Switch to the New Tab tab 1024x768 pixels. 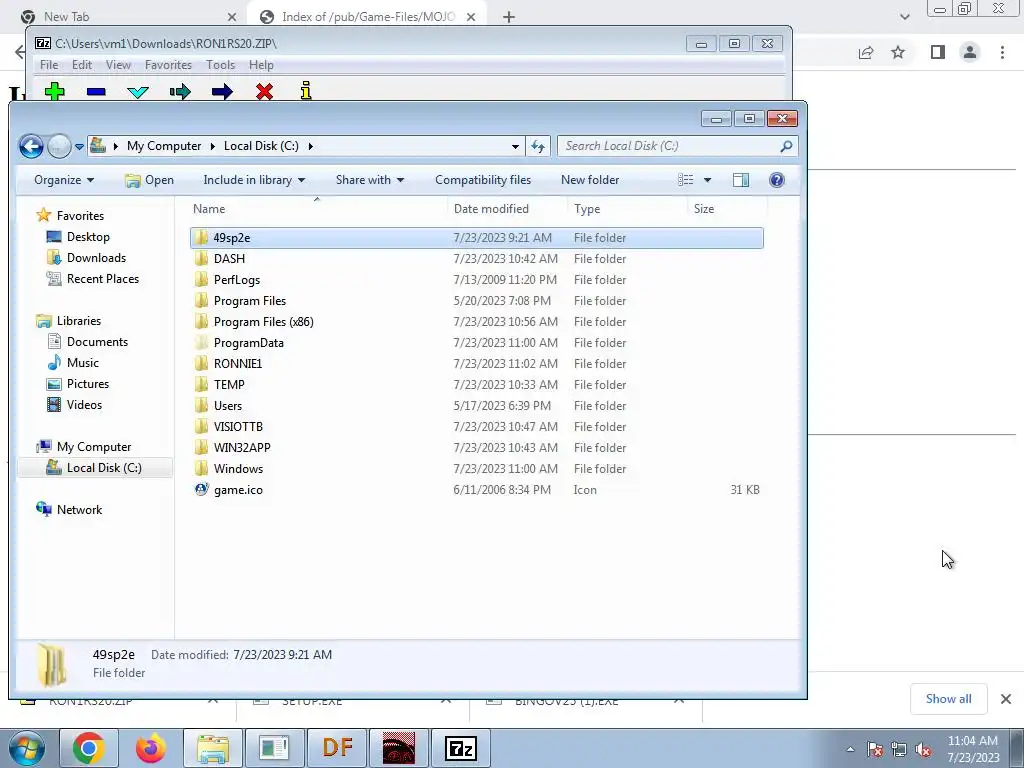[127, 17]
